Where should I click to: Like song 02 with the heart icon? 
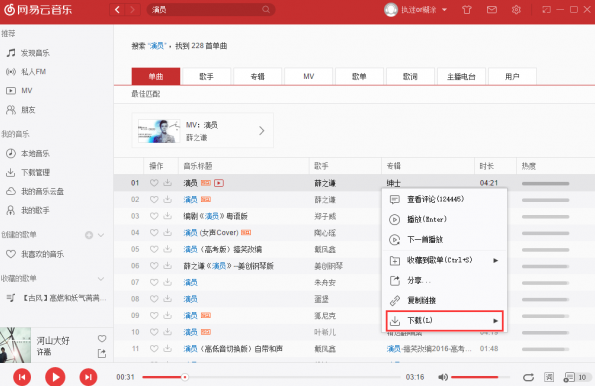[x=154, y=199]
